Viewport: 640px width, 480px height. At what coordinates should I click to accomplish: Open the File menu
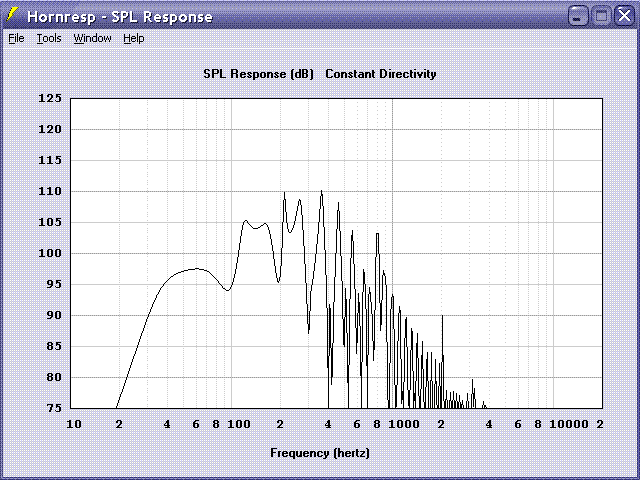tap(16, 38)
